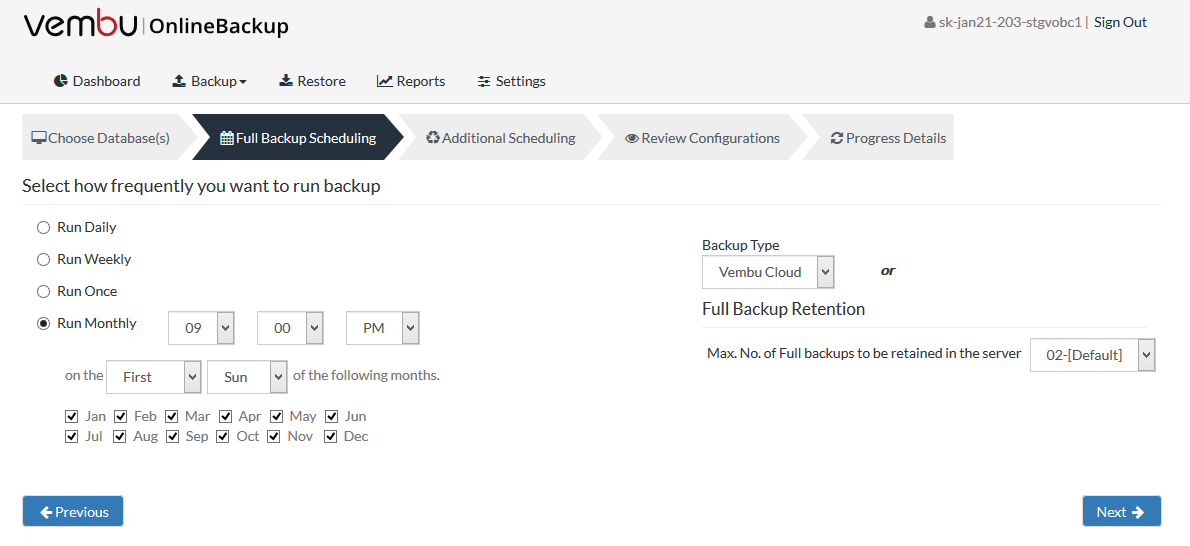
Task: Click the Next button
Action: (1121, 512)
